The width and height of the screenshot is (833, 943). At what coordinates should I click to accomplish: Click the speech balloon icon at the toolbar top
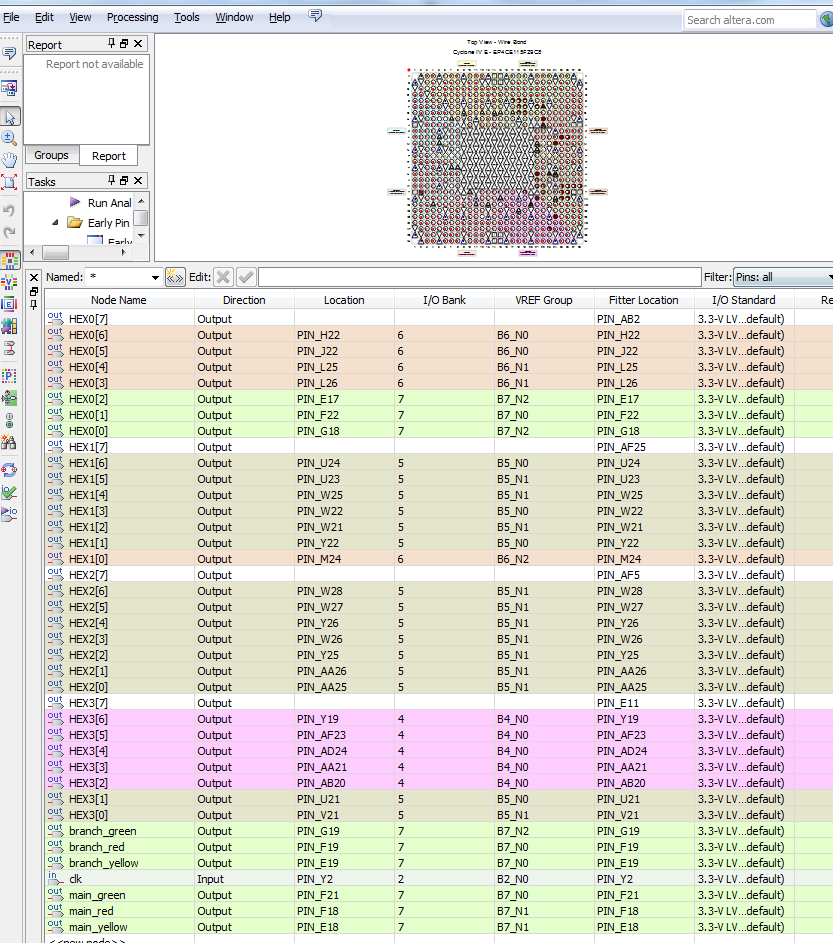pyautogui.click(x=9, y=55)
